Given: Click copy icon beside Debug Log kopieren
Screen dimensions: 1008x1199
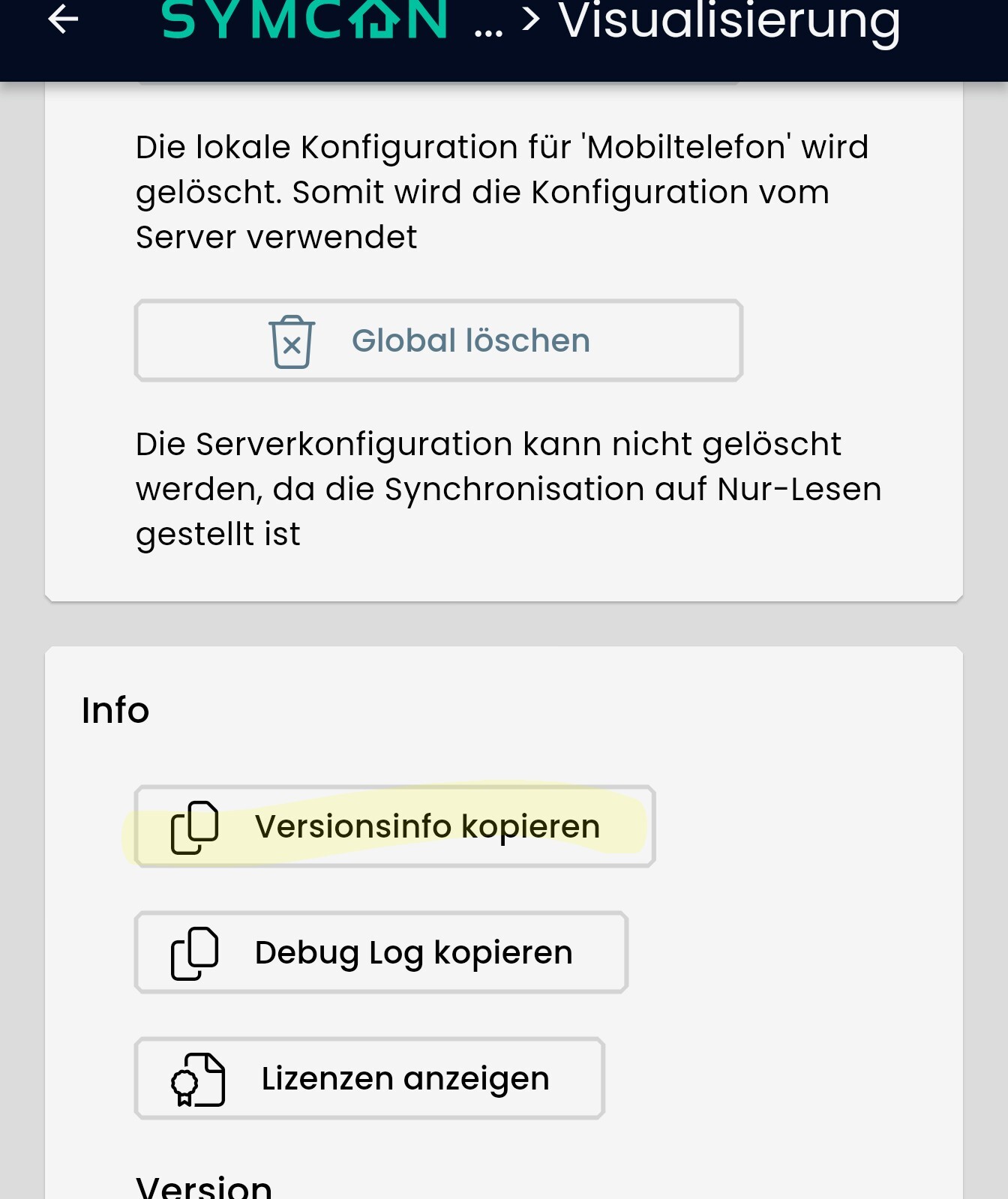Looking at the screenshot, I should pyautogui.click(x=195, y=954).
